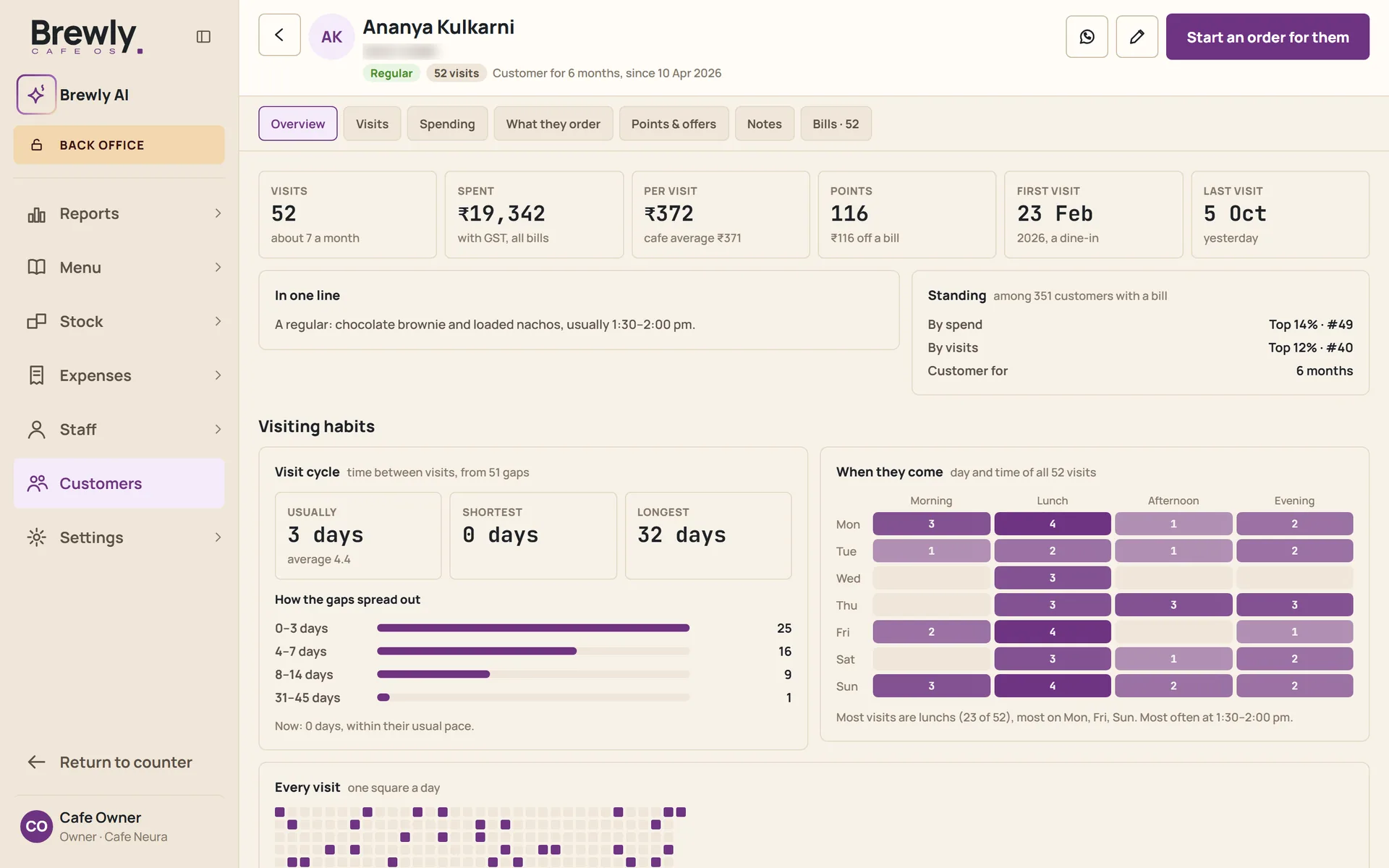The image size is (1389, 868).
Task: Switch to the Visits tab
Action: 372,124
